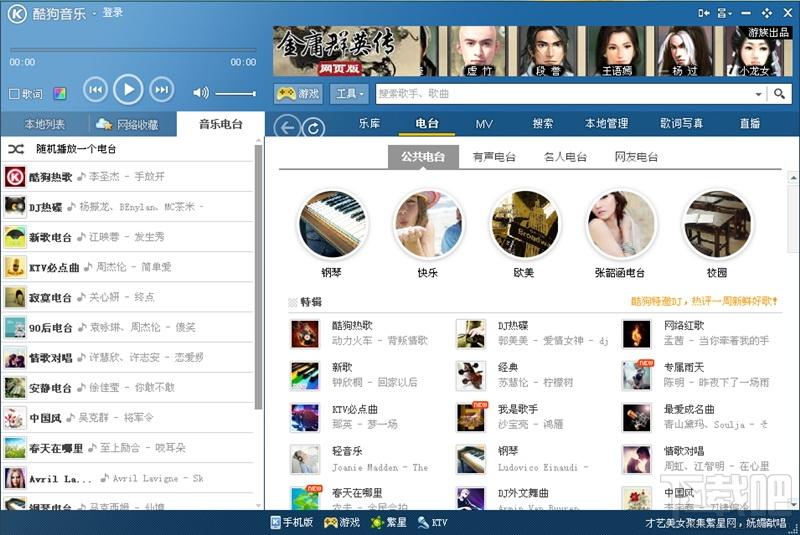Open the main menu dropdown icon in title bar
Image resolution: width=800 pixels, height=535 pixels.
tap(724, 13)
